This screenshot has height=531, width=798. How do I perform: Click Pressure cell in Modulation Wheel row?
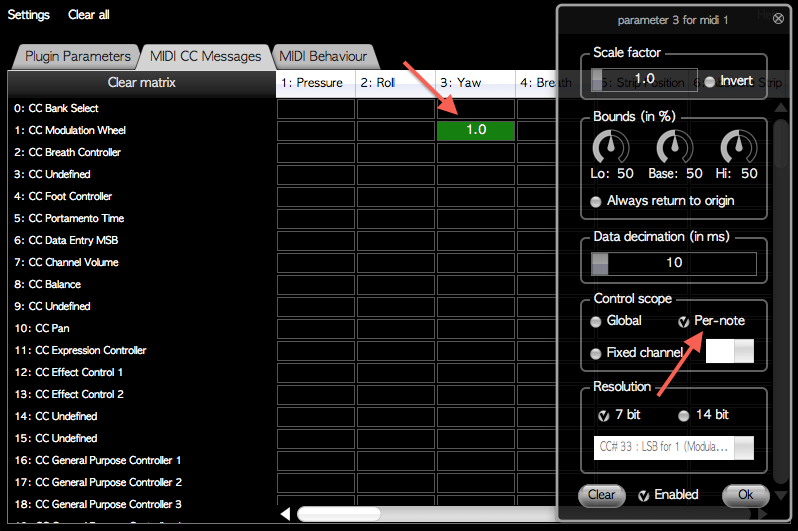coord(316,130)
